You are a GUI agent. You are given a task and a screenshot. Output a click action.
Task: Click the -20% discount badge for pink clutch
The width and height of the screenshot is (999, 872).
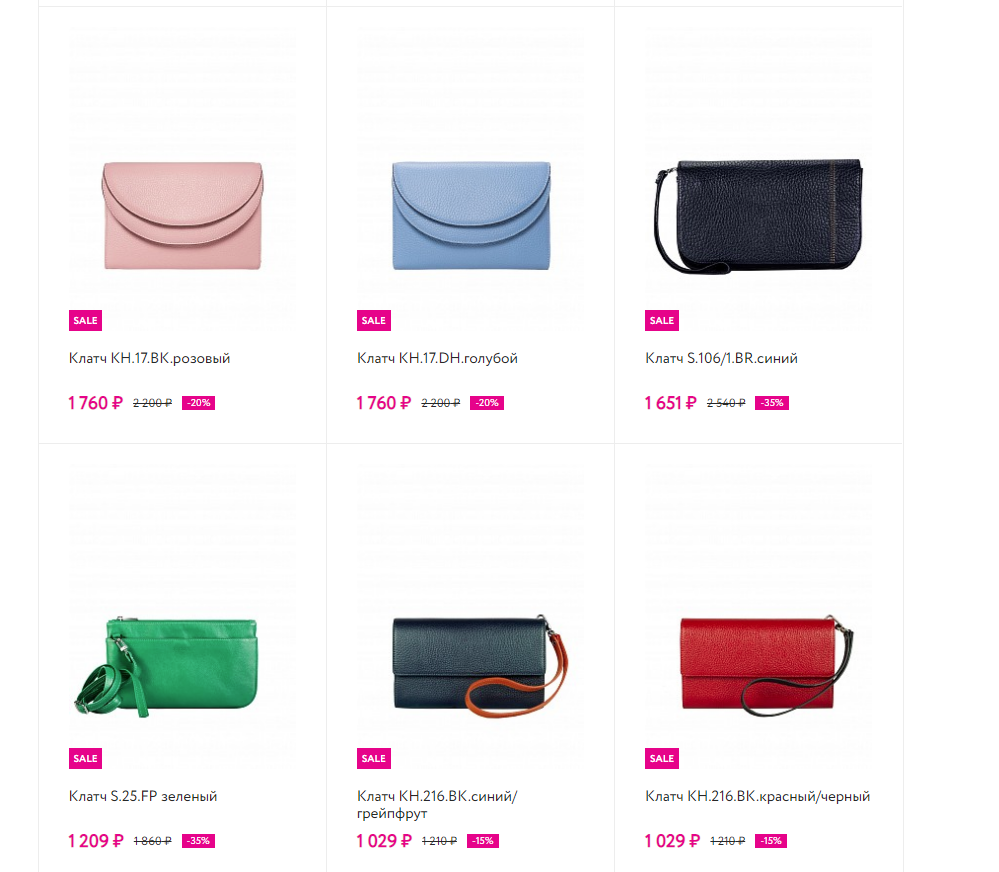coord(198,403)
